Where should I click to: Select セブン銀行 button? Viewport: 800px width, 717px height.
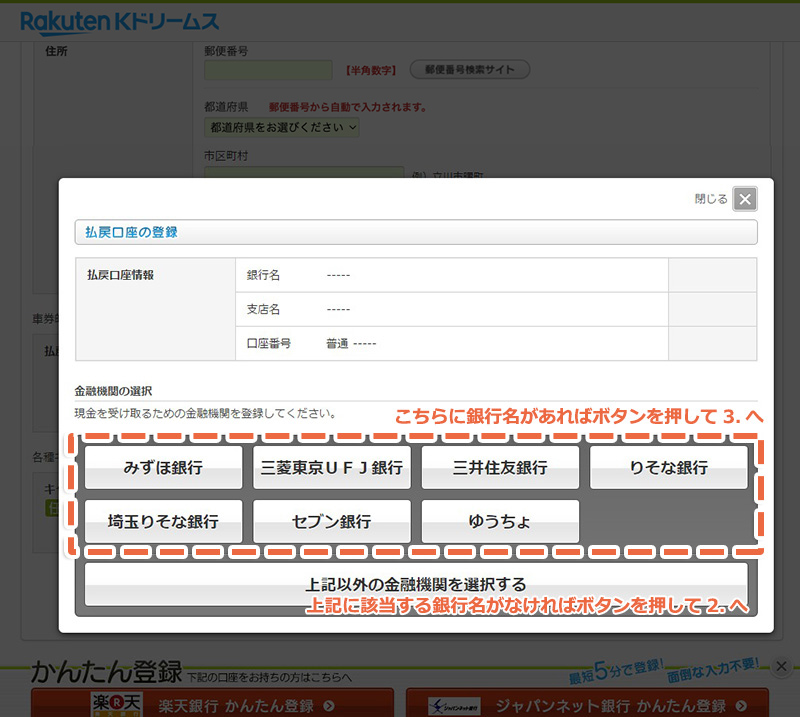[x=332, y=521]
